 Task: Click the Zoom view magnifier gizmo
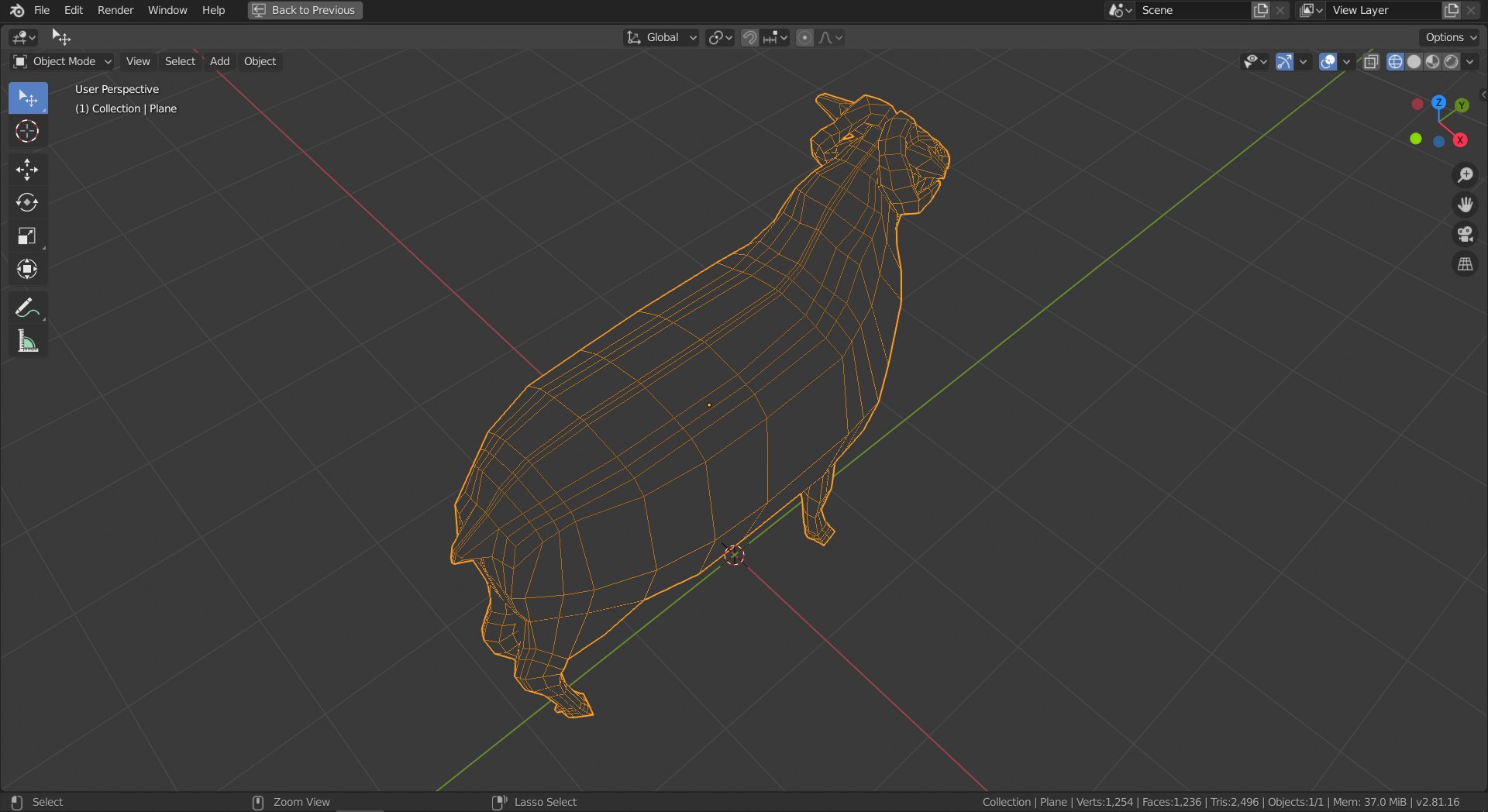1465,175
